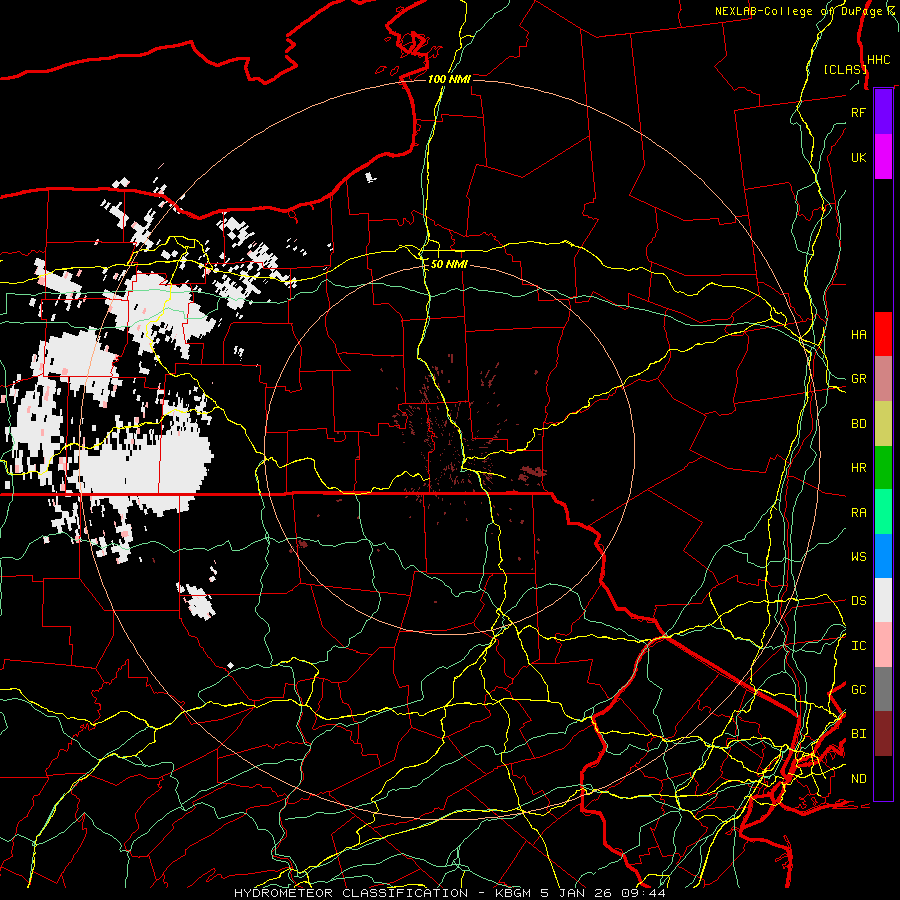Click the 'IC' legend label

tap(858, 646)
